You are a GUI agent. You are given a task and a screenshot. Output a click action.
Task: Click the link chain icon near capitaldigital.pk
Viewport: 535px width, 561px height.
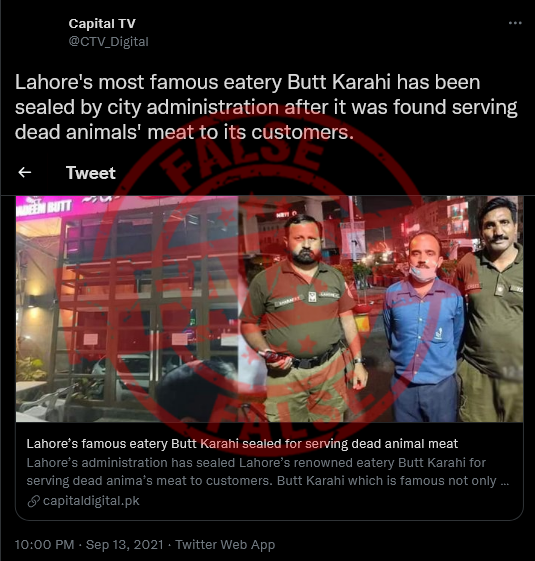[33, 501]
